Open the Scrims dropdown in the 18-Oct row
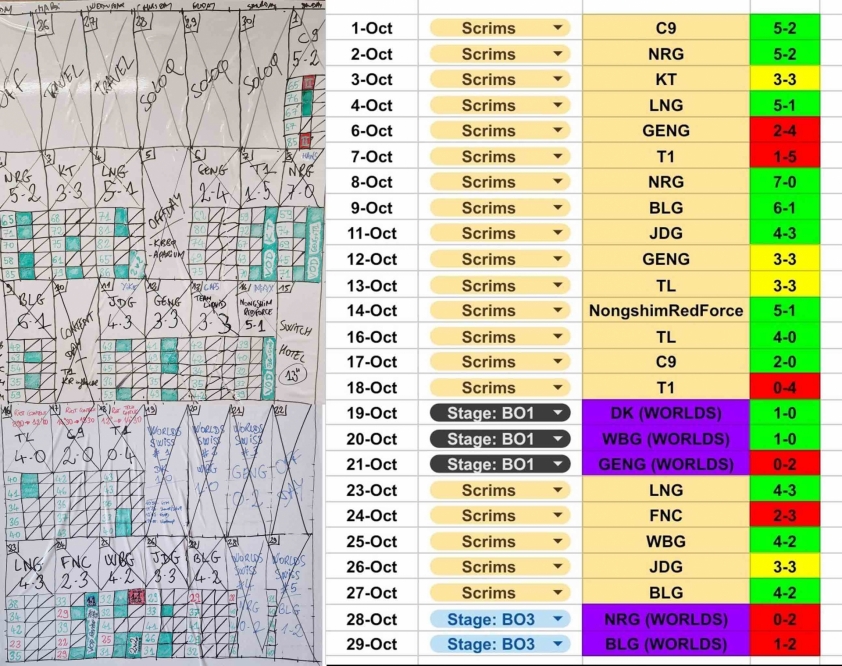The image size is (842, 666). click(x=500, y=388)
